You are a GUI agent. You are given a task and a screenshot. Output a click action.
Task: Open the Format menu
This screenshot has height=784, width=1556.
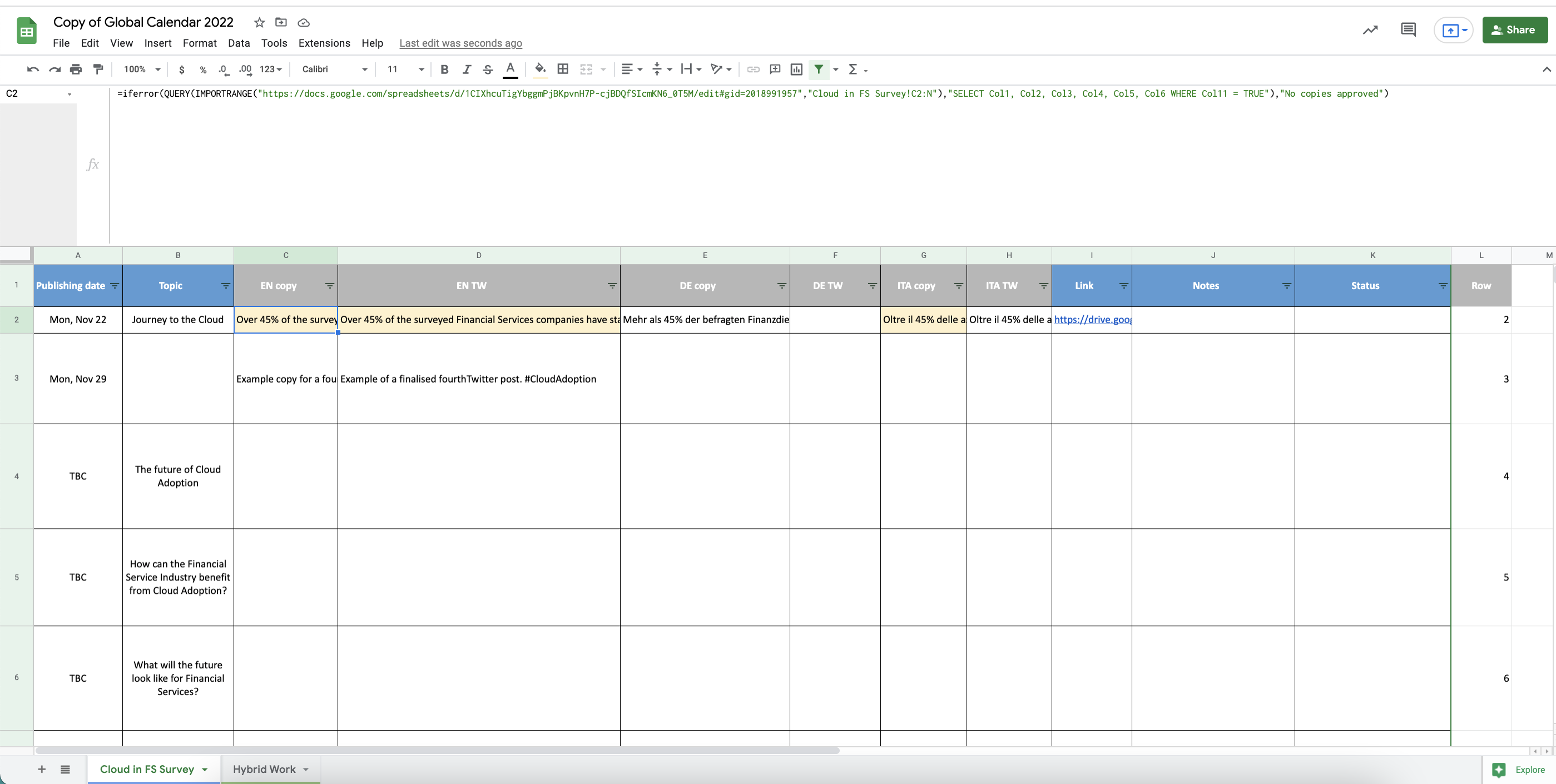(199, 43)
